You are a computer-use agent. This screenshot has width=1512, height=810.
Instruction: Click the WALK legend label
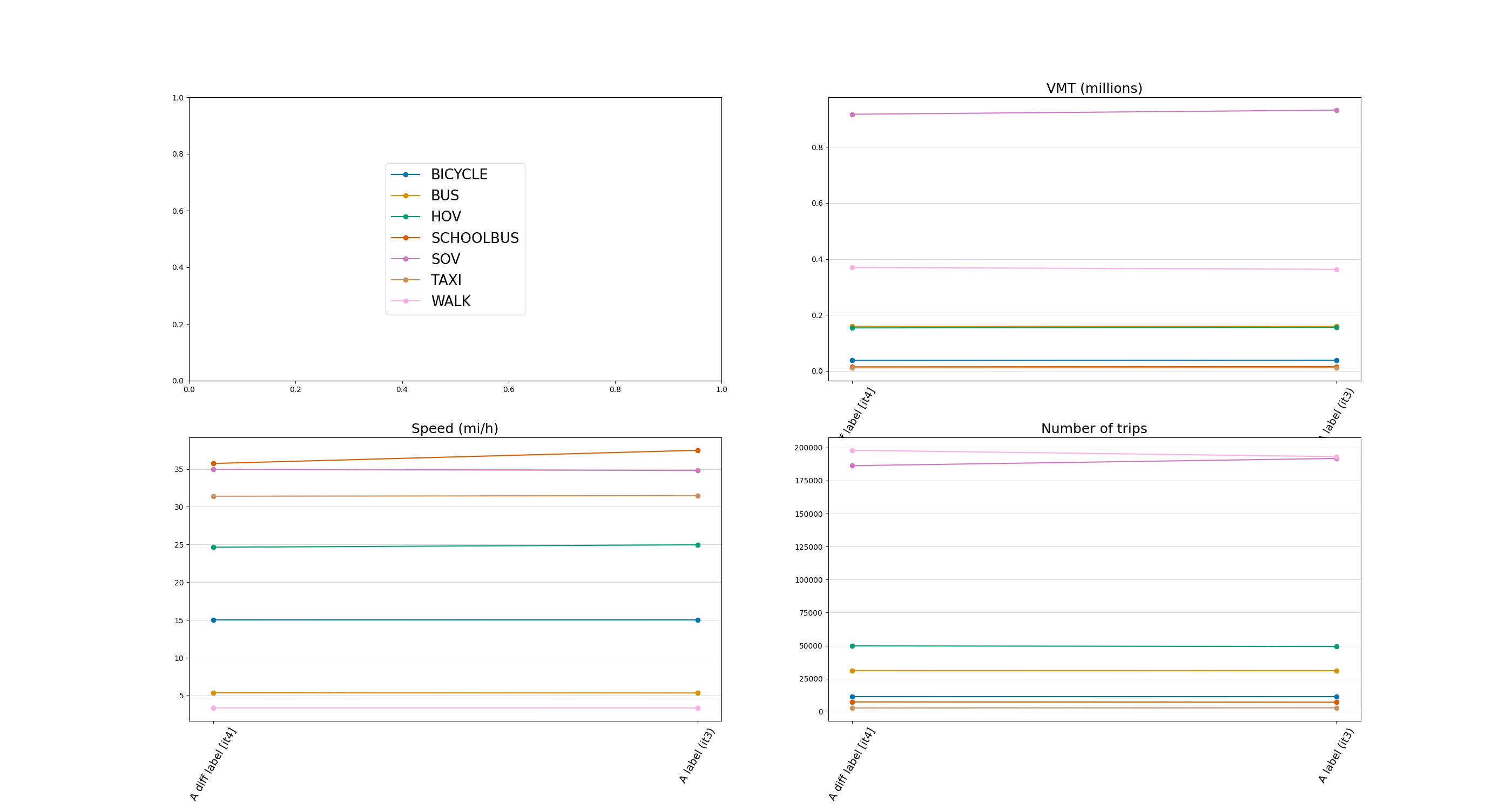click(x=451, y=301)
